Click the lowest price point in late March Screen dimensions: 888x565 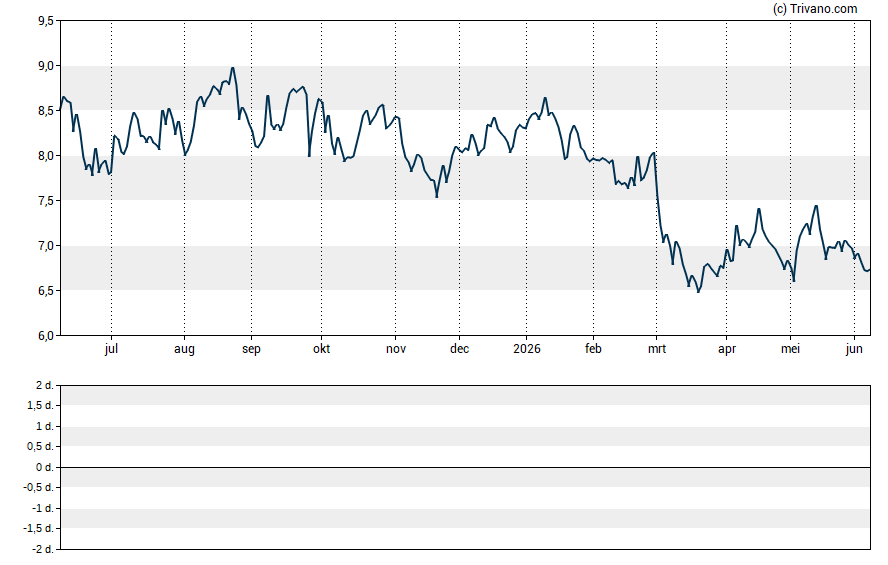(x=698, y=292)
